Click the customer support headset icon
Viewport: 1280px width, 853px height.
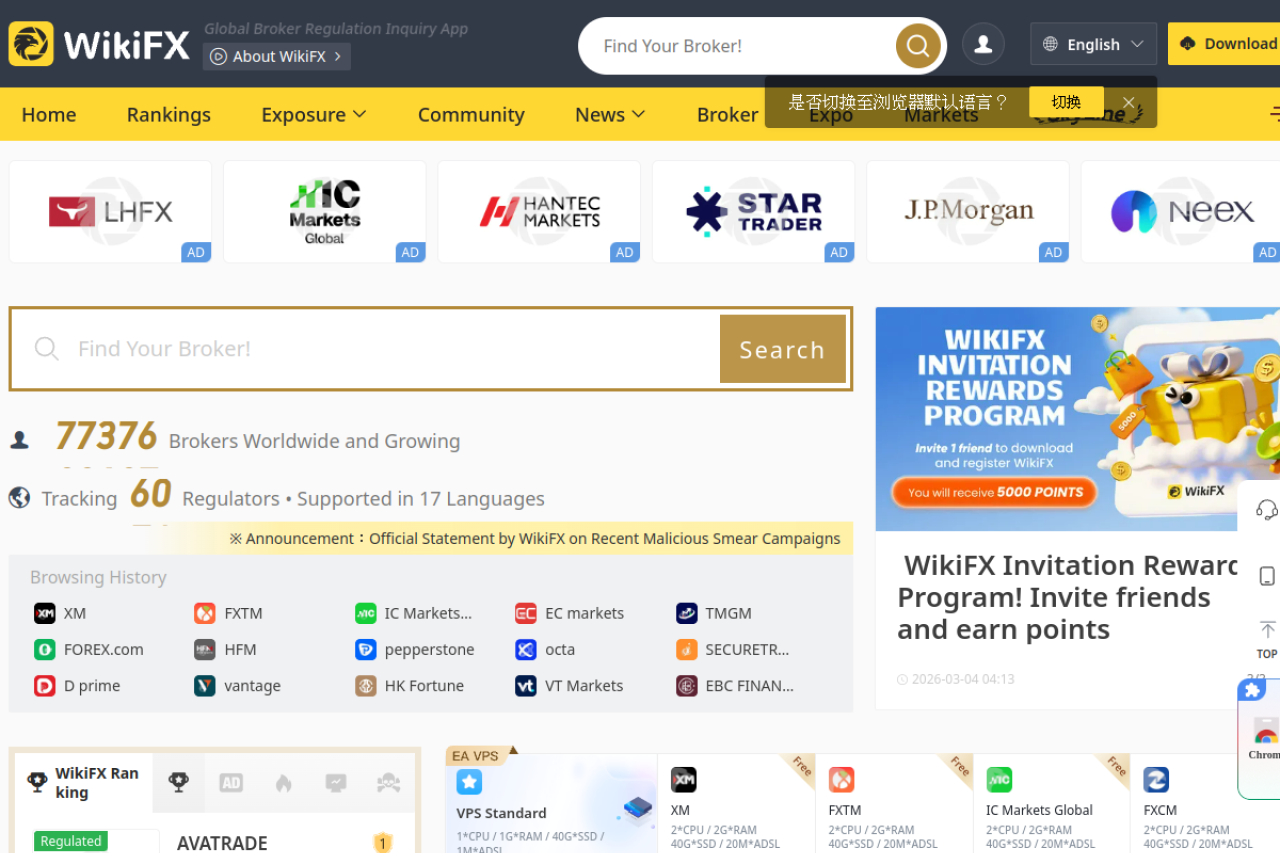click(1266, 510)
